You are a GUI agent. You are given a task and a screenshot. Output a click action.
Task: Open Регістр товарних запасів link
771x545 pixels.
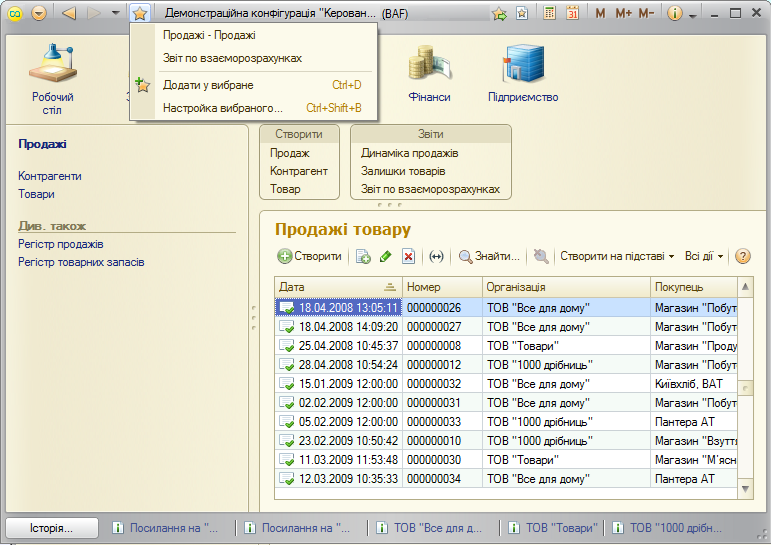click(81, 263)
